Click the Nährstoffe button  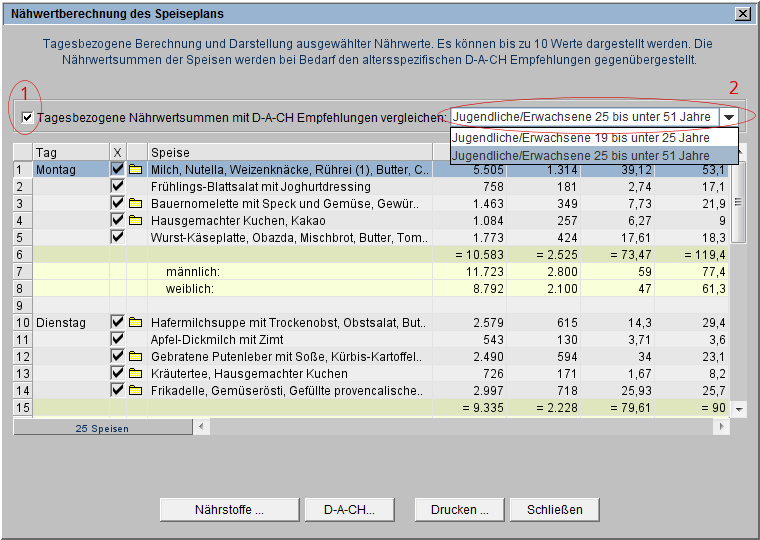[229, 509]
